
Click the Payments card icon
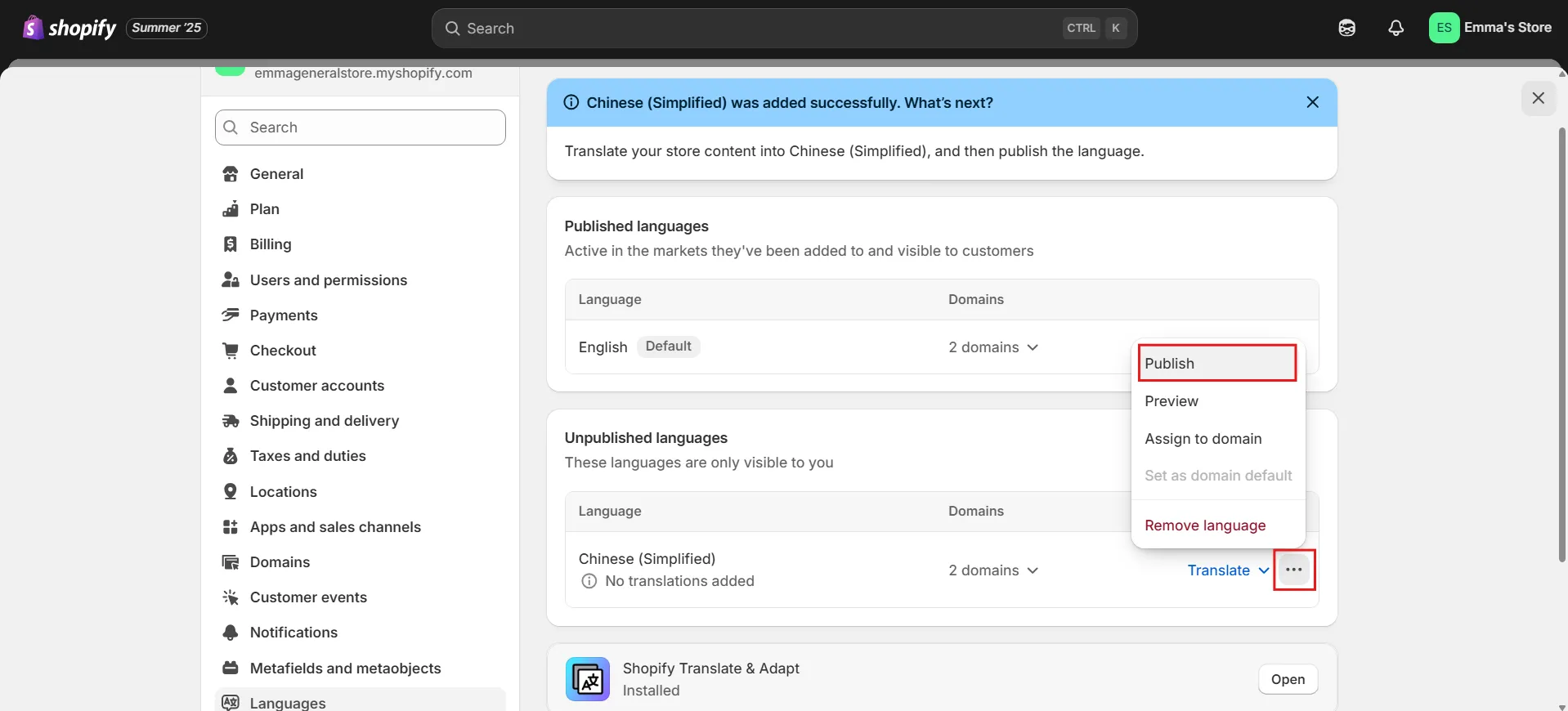point(231,315)
